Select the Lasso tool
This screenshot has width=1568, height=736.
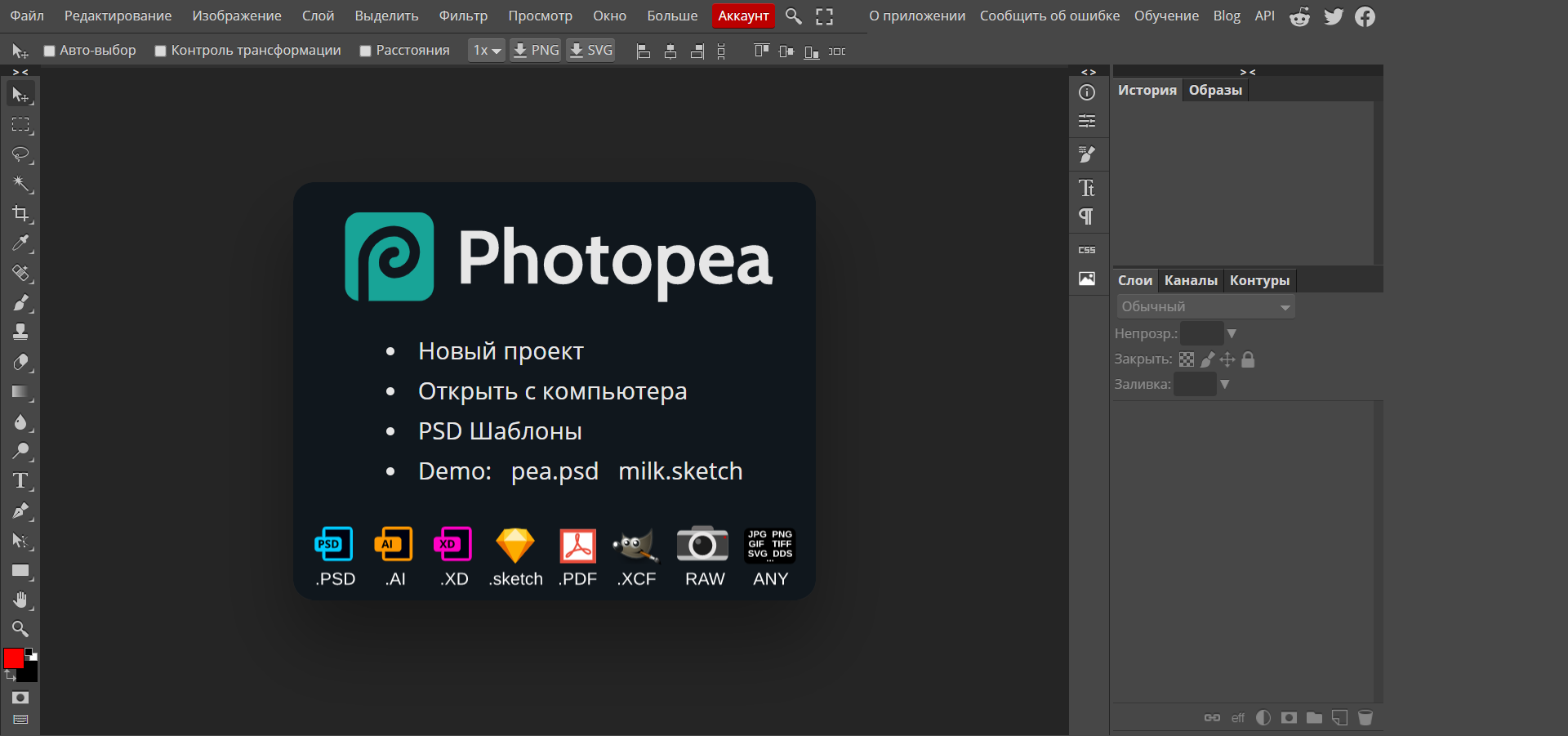[x=20, y=154]
